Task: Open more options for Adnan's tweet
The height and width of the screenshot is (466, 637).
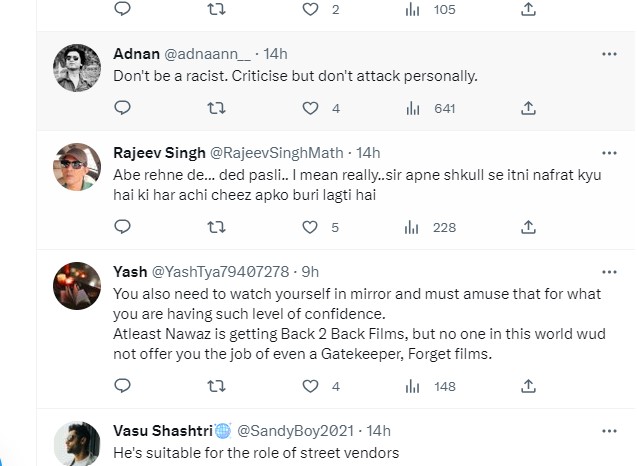Action: point(608,52)
